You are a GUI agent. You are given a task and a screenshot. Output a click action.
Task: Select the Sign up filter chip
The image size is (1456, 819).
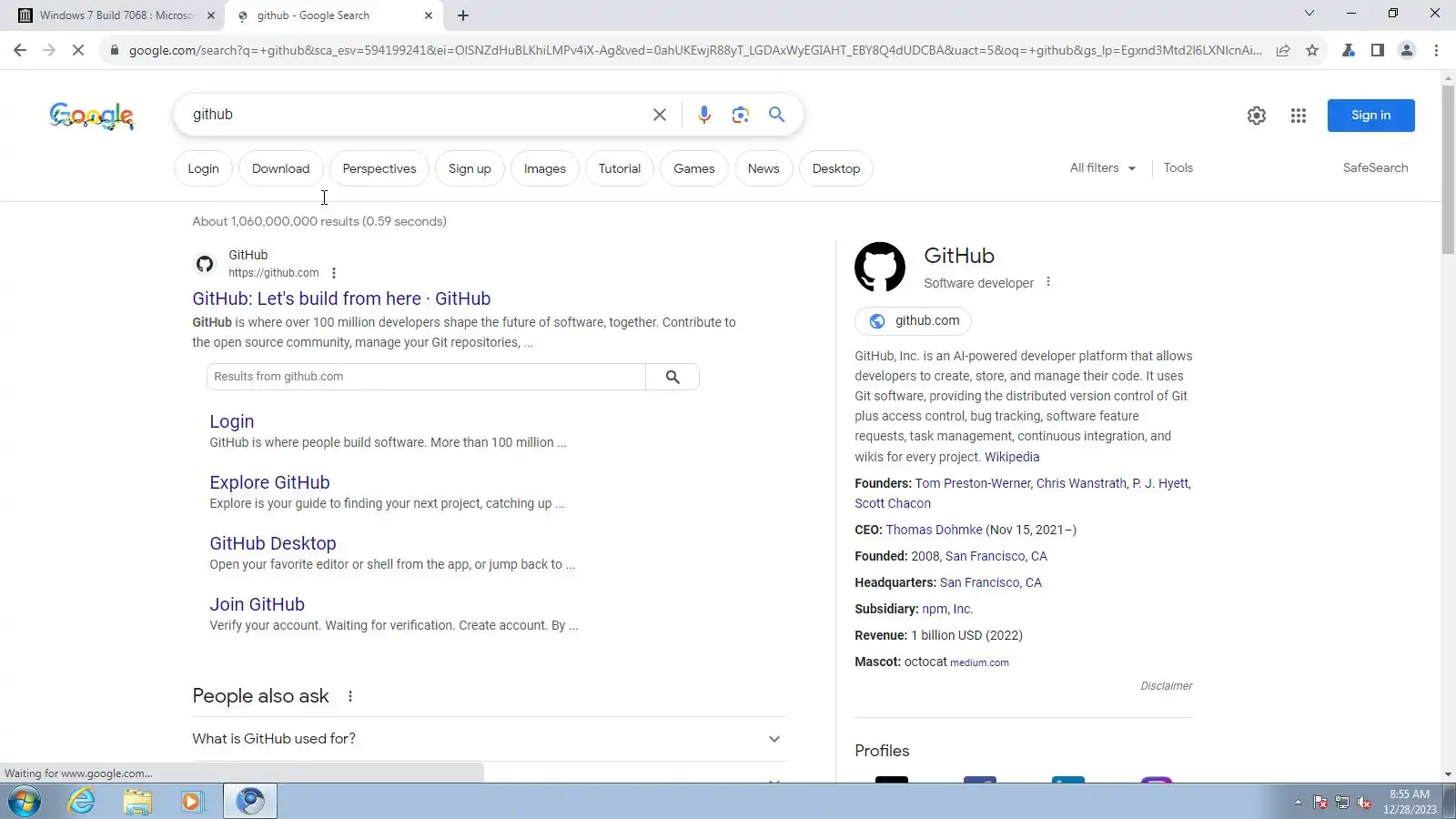point(470,169)
